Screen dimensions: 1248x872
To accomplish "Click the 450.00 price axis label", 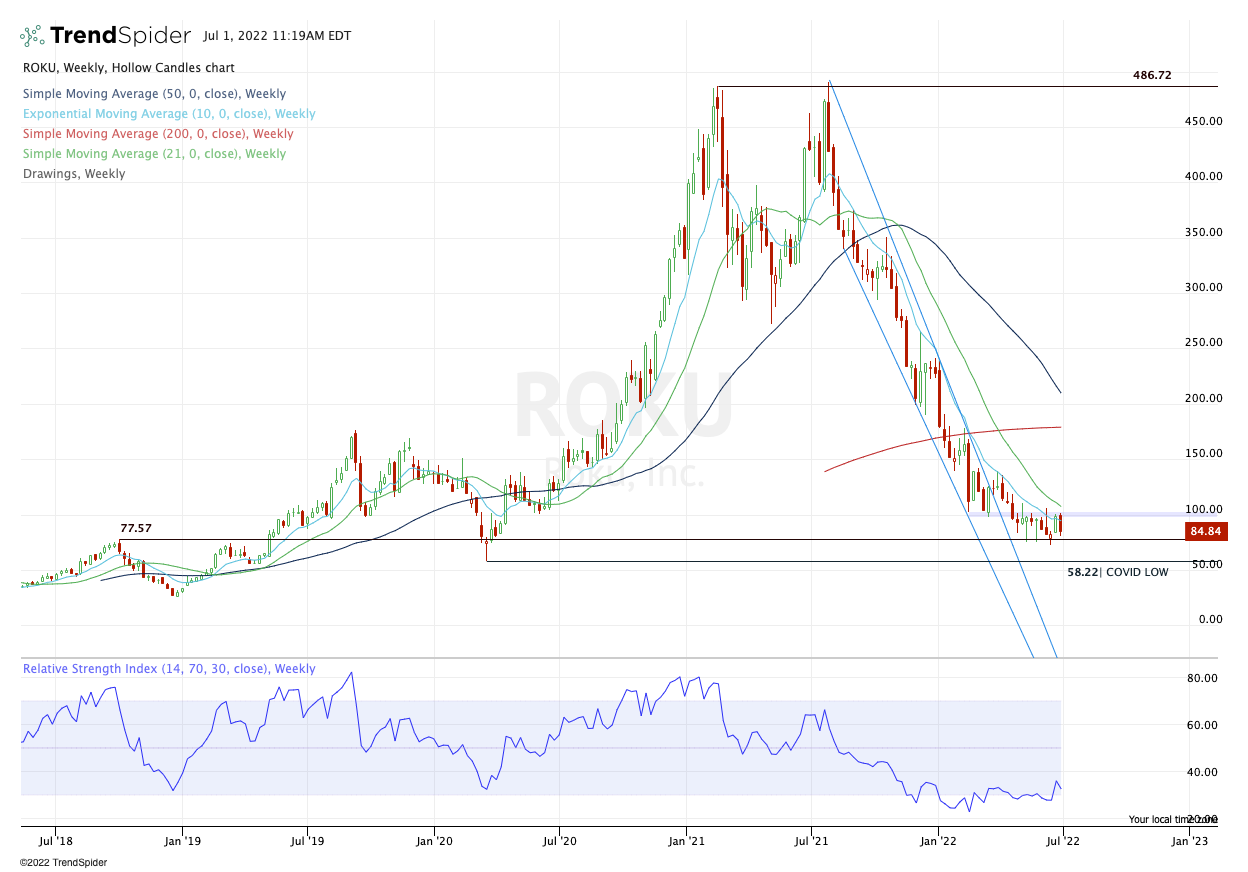I will [1203, 122].
